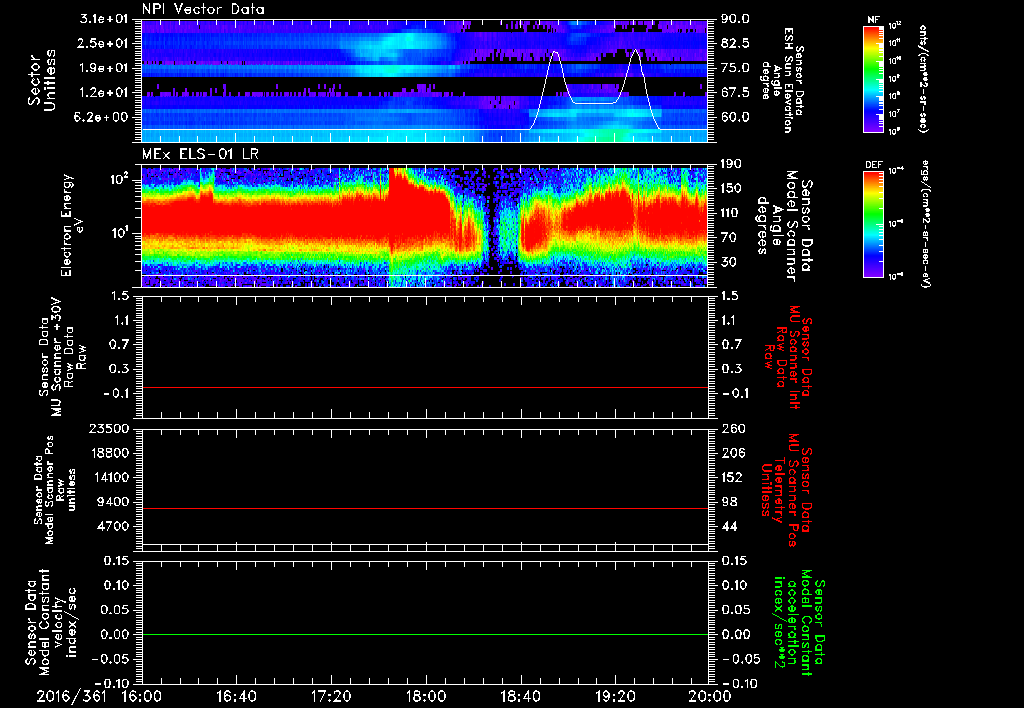Click the '4700' scanner position tick

[114, 526]
